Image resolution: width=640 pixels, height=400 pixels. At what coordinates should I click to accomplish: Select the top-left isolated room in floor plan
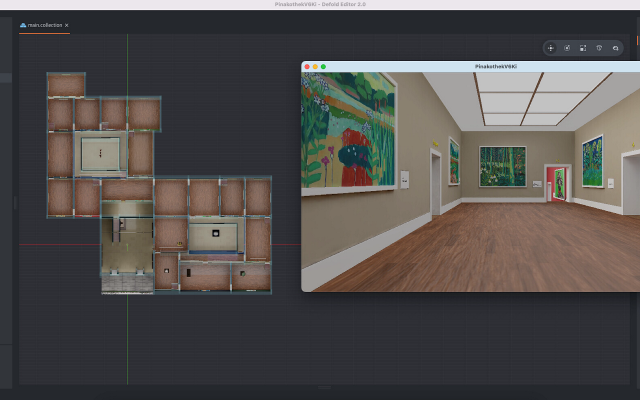[x=66, y=85]
